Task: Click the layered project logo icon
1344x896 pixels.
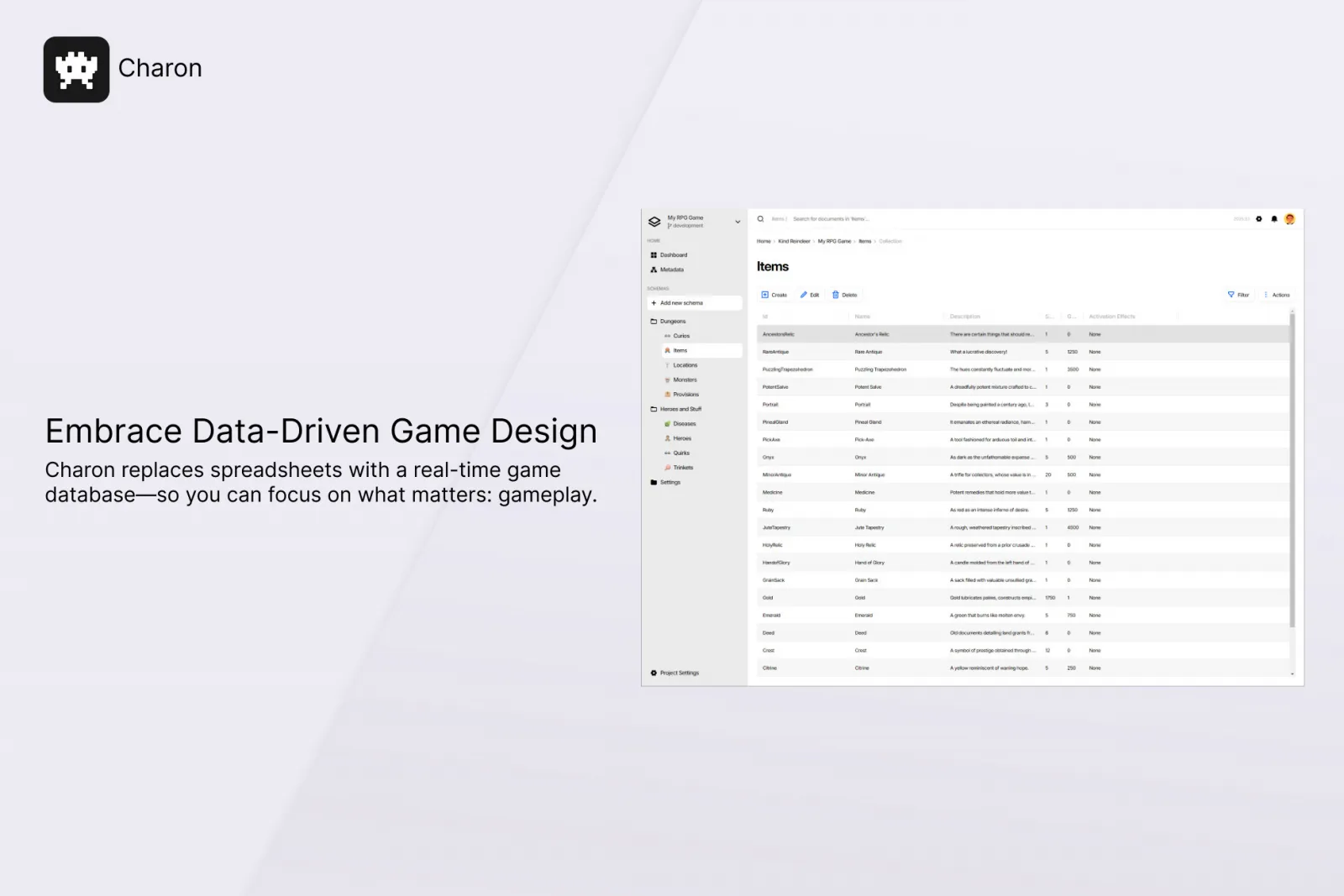Action: pyautogui.click(x=654, y=222)
